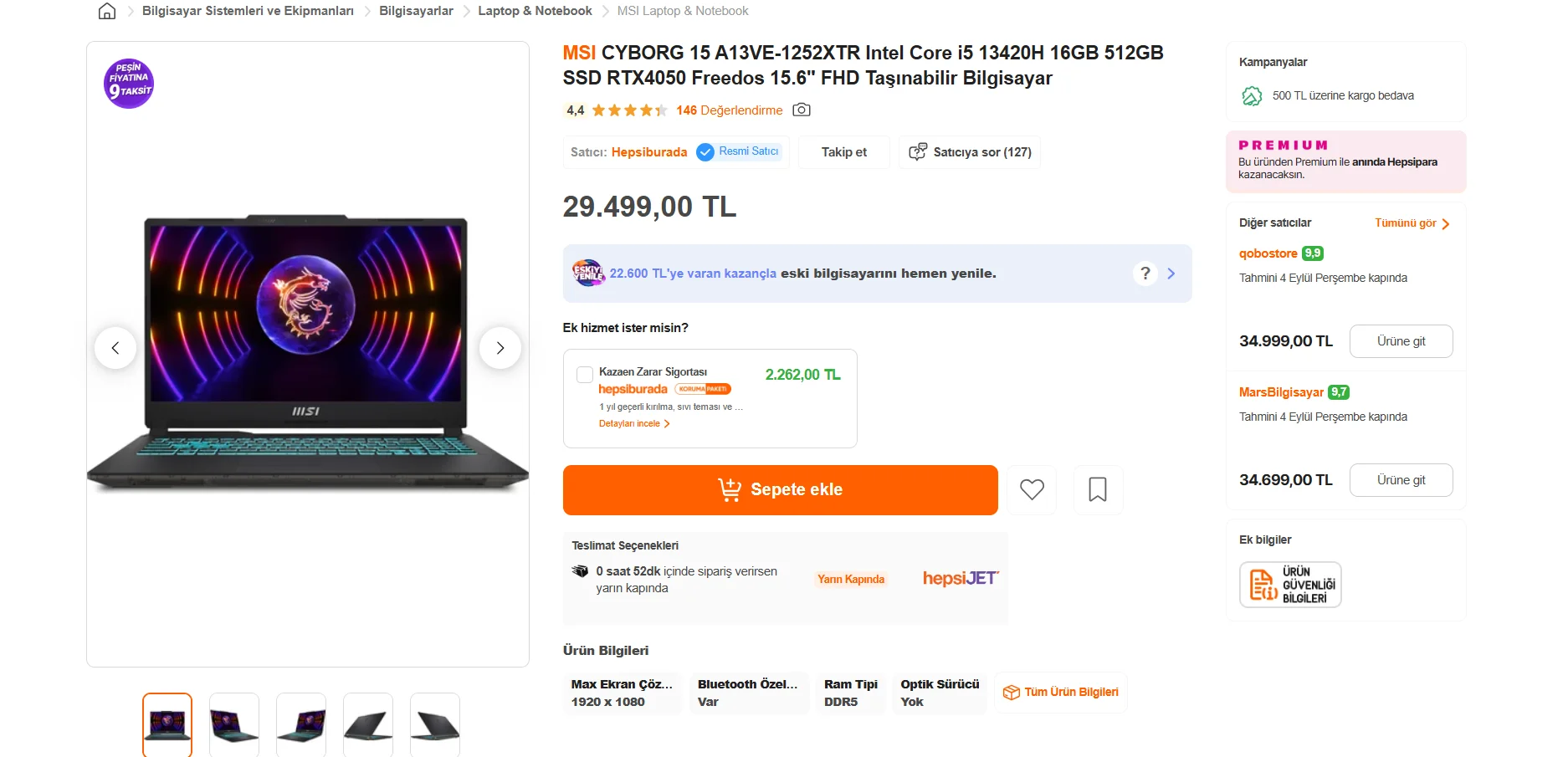The height and width of the screenshot is (757, 1568).
Task: Add product to favorites heart icon
Action: click(x=1032, y=489)
